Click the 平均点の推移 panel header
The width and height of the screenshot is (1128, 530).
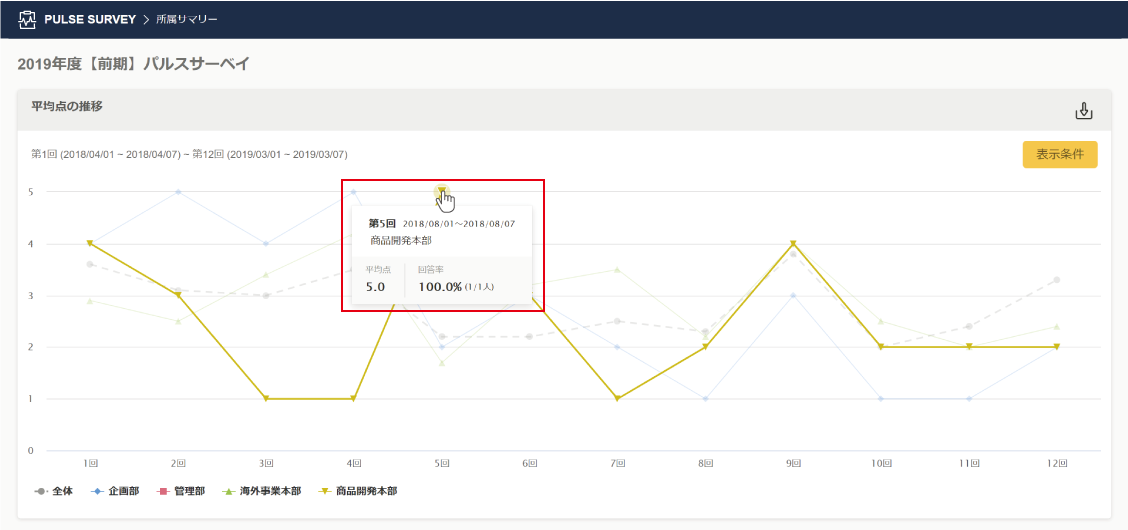point(67,106)
